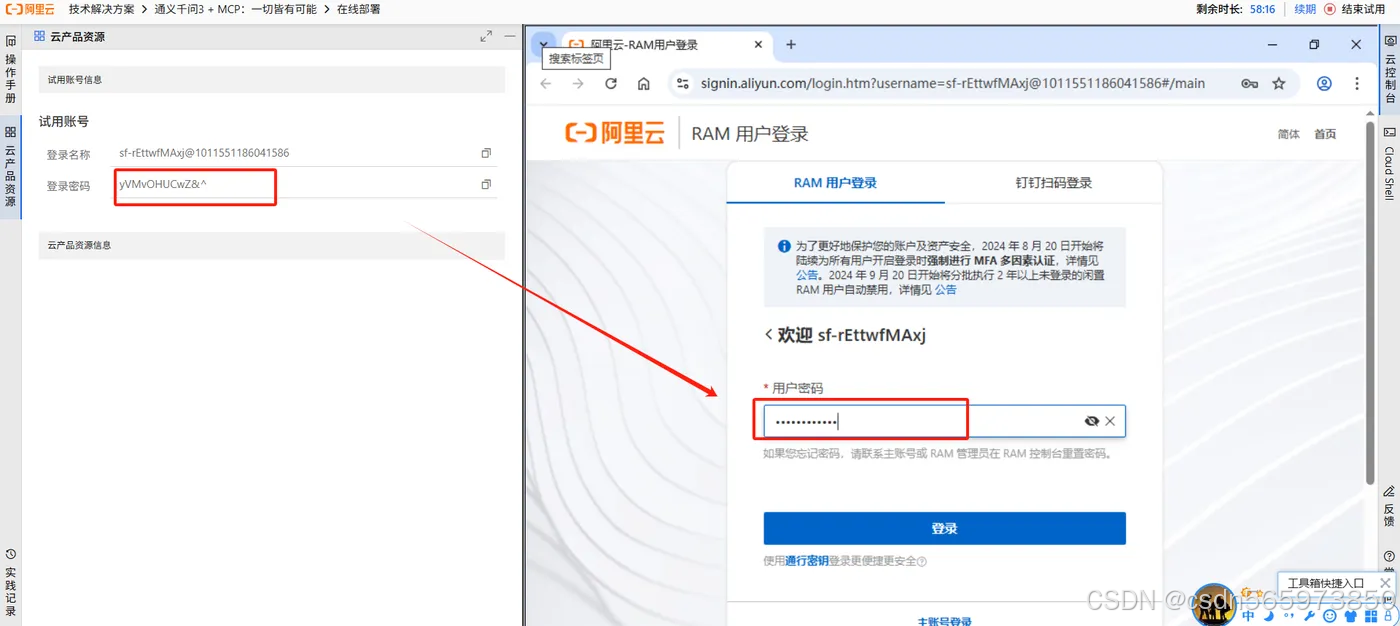1400x626 pixels.
Task: Open the 操作手册 sidebar tab
Action: tap(10, 70)
